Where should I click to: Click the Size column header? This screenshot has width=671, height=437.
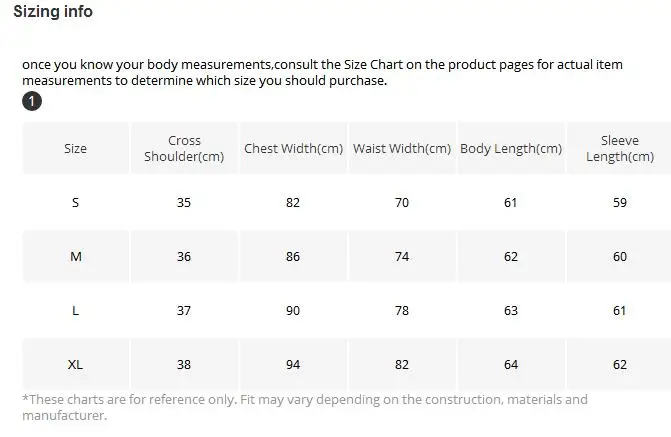pyautogui.click(x=75, y=149)
